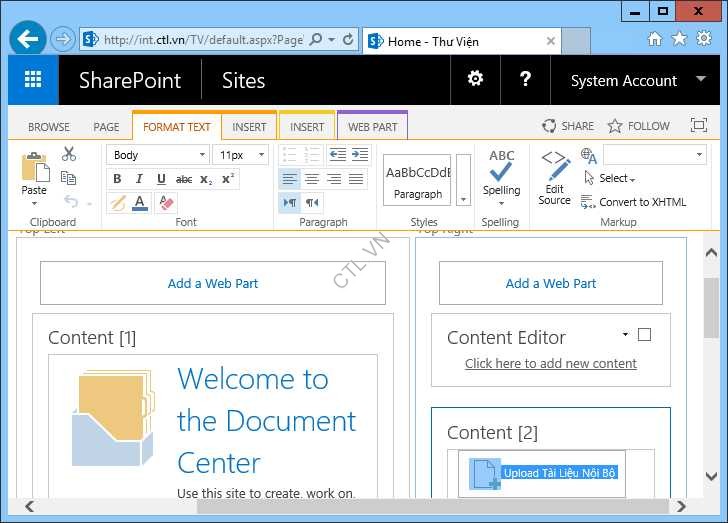Viewport: 728px width, 523px height.
Task: Click the Edit Source icon
Action: [x=555, y=178]
